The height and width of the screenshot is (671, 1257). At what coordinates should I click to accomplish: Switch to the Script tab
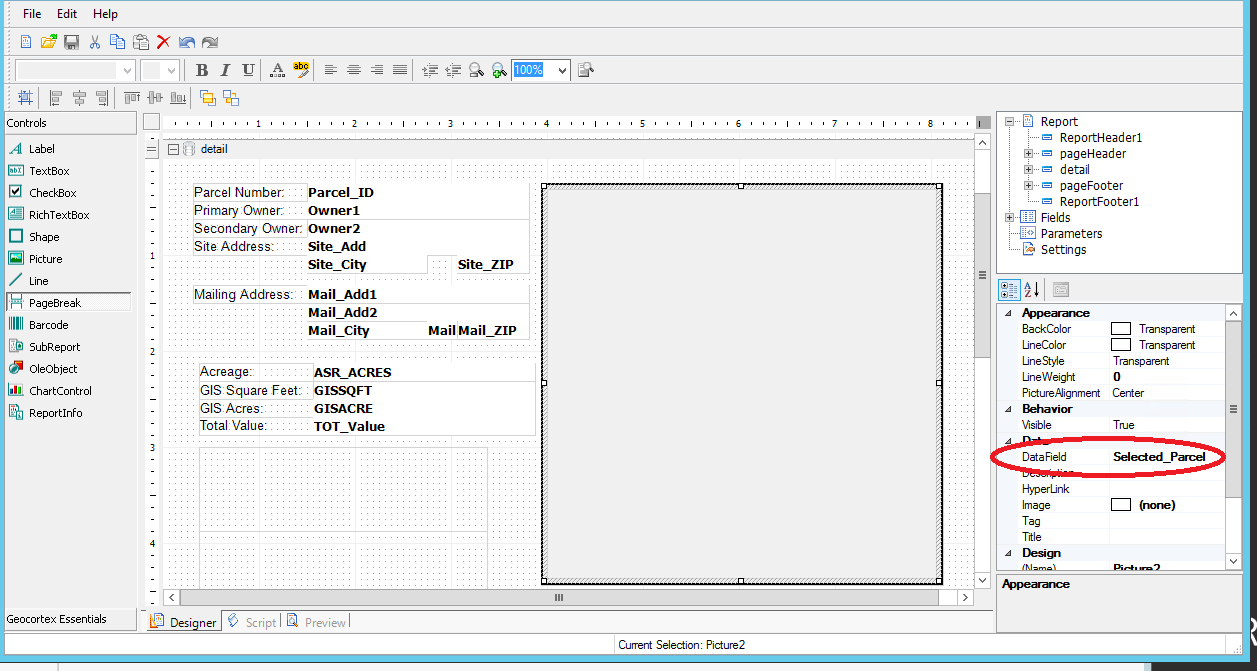pos(251,622)
